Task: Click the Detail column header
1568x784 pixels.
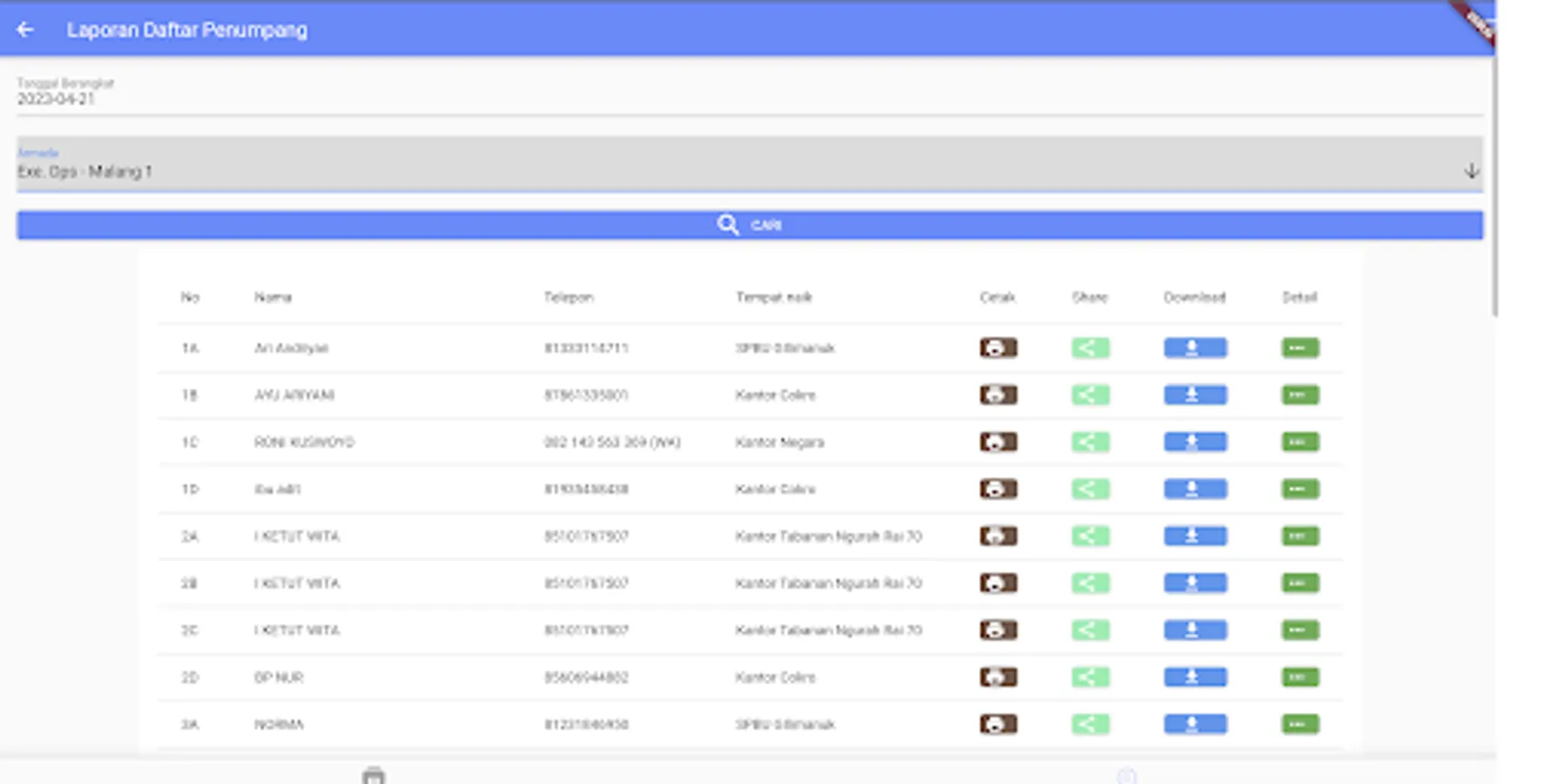Action: tap(1300, 298)
